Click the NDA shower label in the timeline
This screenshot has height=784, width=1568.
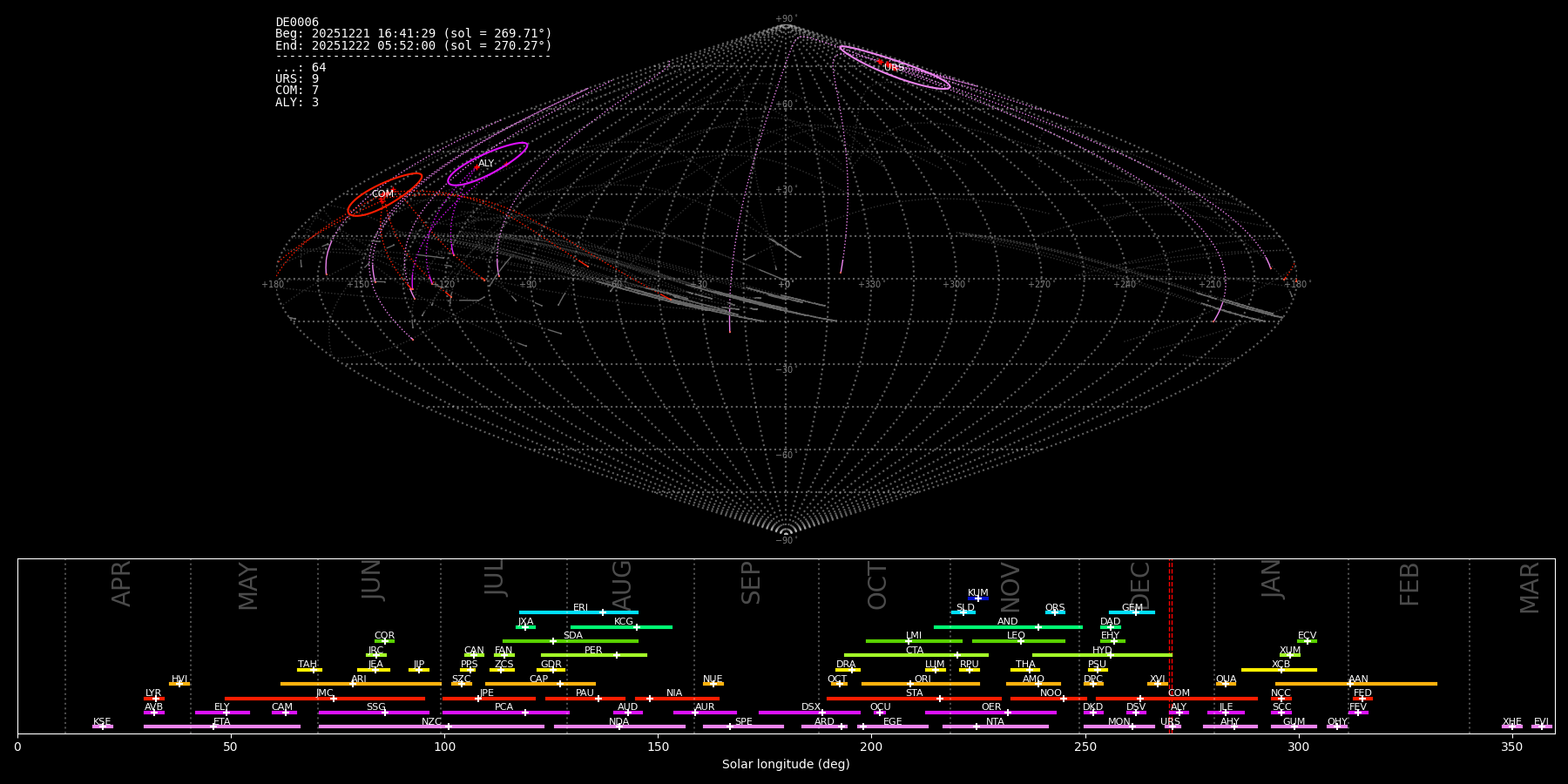click(619, 722)
